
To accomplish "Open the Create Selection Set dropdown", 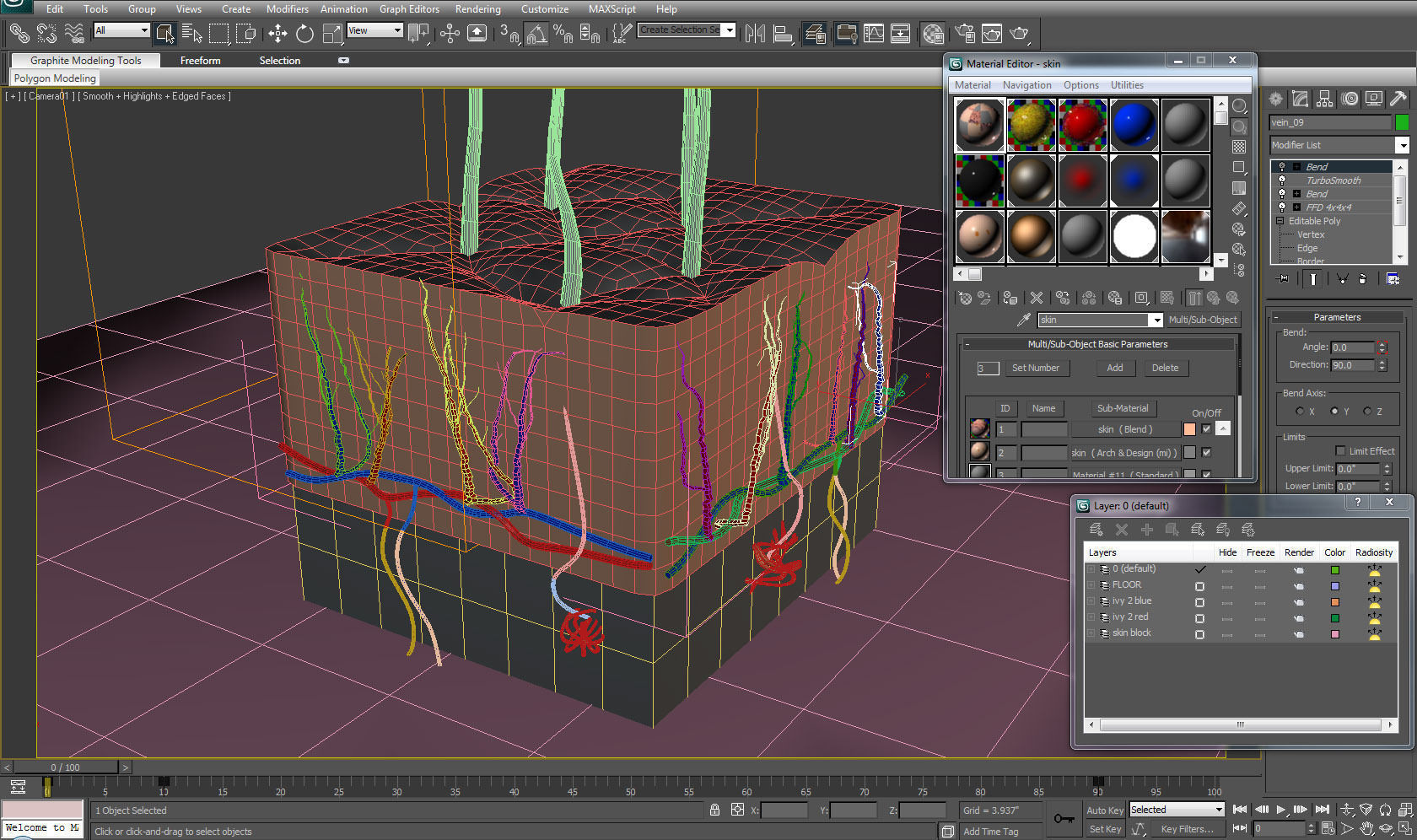I will pos(687,30).
